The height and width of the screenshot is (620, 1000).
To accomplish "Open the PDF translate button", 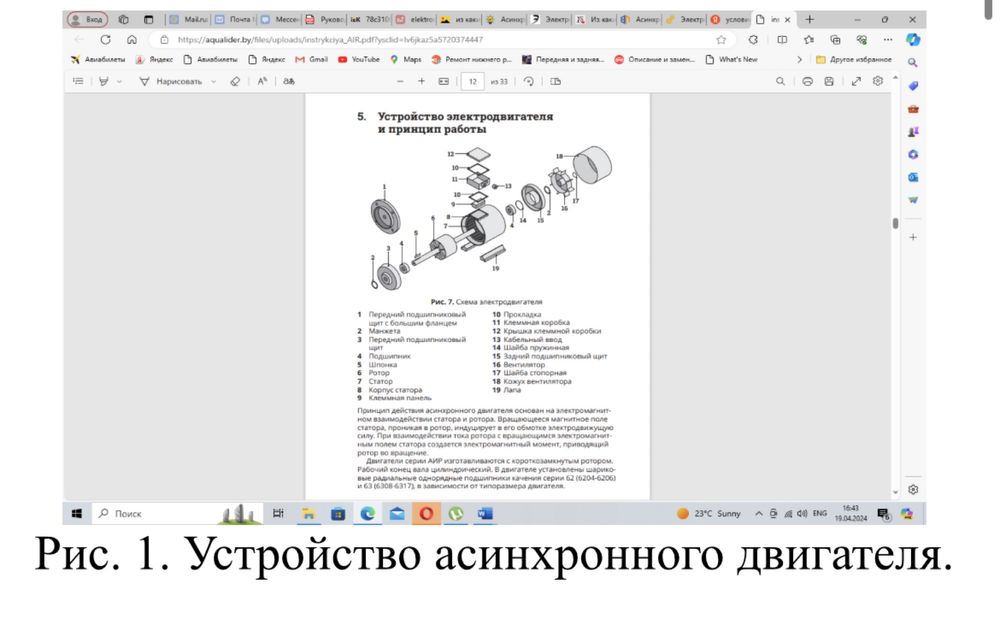I will [289, 82].
